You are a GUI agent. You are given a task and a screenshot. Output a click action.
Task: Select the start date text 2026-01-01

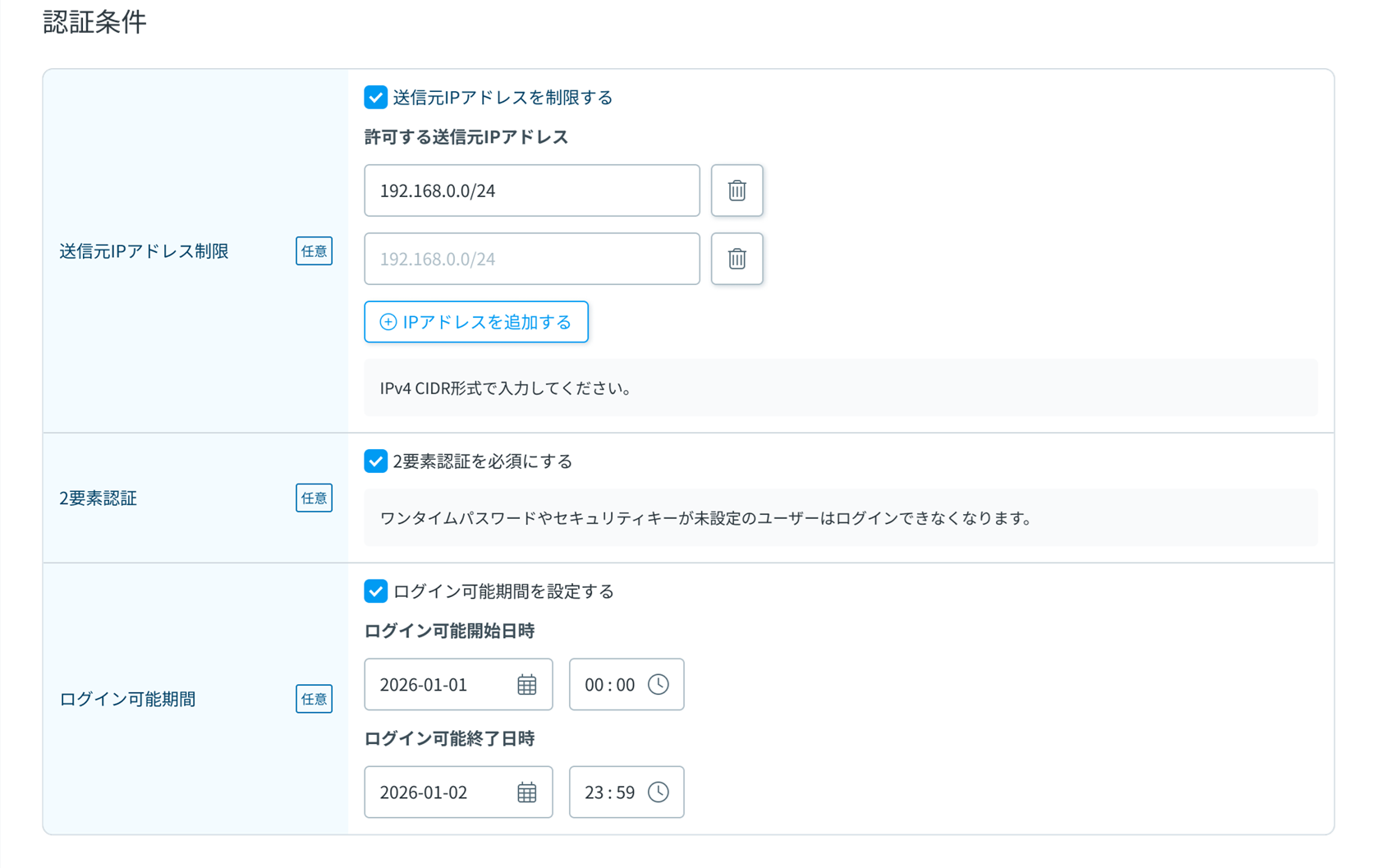pos(424,685)
